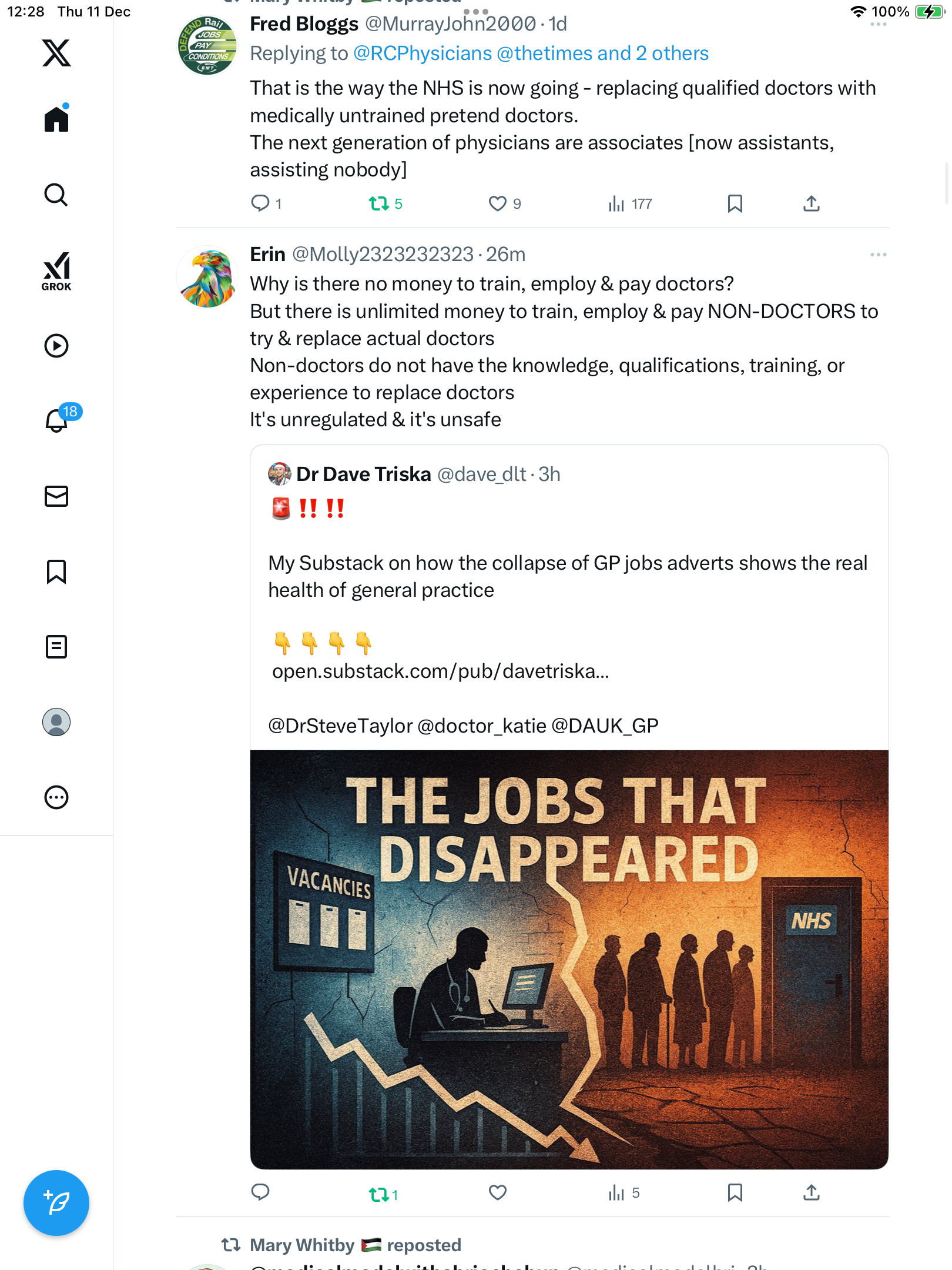Open Lists icon in sidebar
The width and height of the screenshot is (952, 1270).
[x=56, y=647]
